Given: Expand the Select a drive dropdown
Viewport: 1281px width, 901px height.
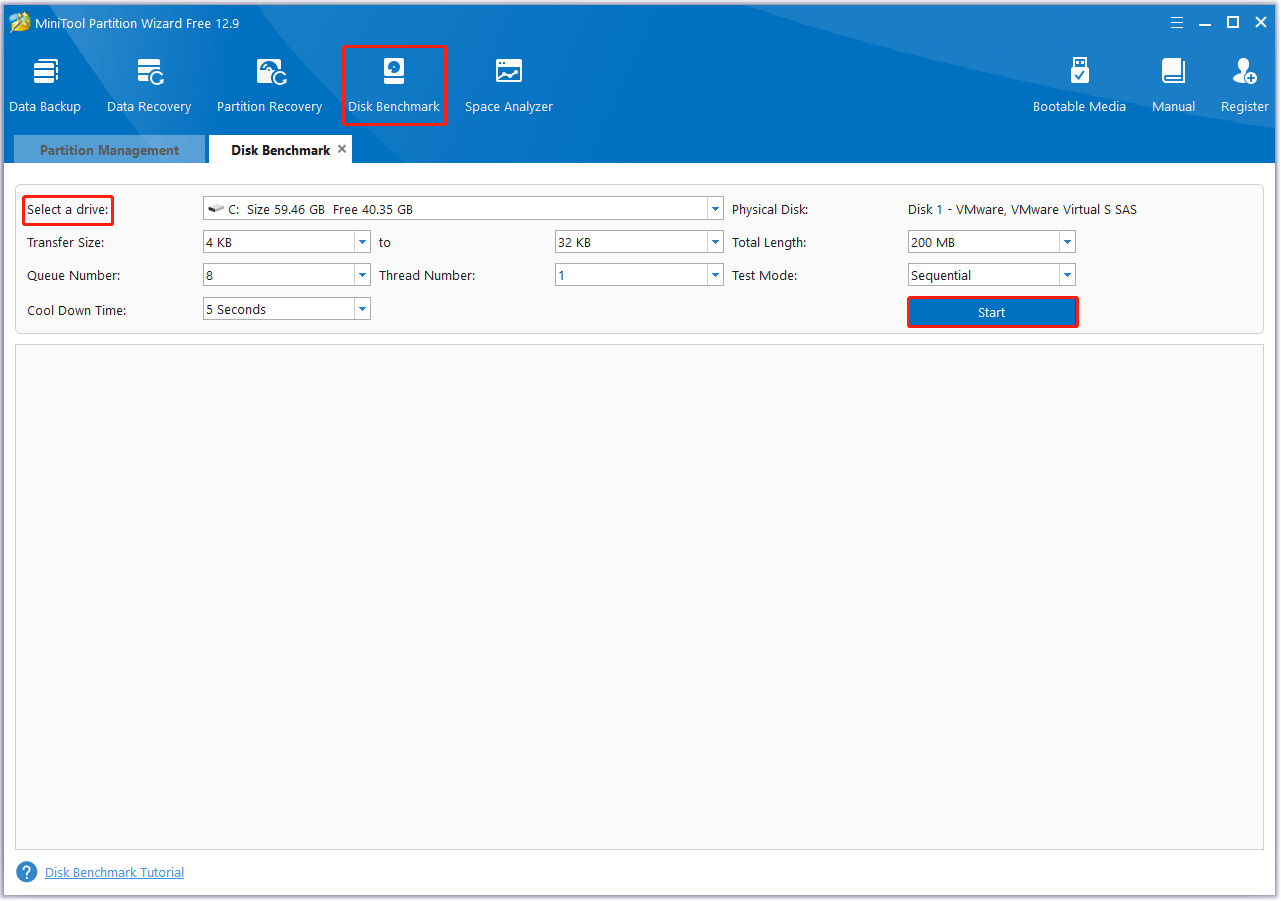Looking at the screenshot, I should click(714, 209).
